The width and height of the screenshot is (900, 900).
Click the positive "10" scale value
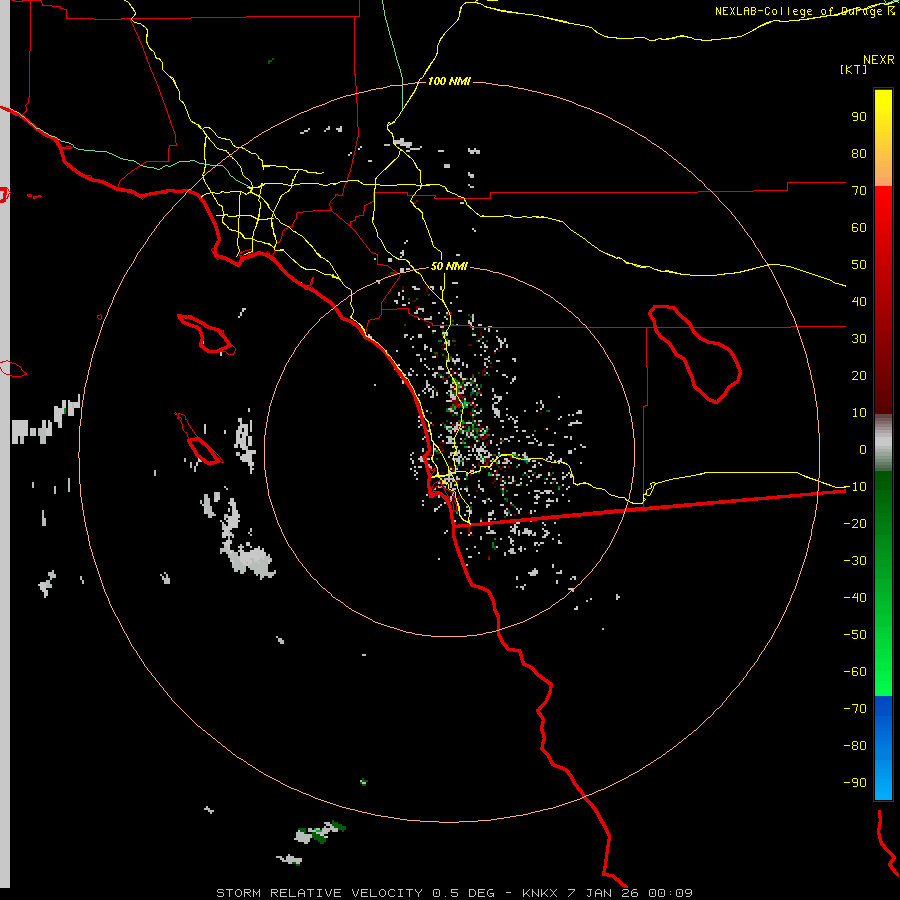click(859, 413)
